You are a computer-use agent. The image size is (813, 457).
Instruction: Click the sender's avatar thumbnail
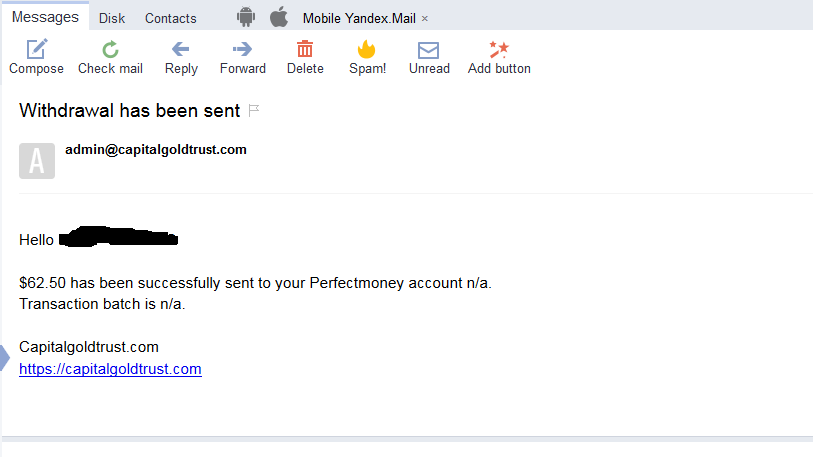coord(37,160)
